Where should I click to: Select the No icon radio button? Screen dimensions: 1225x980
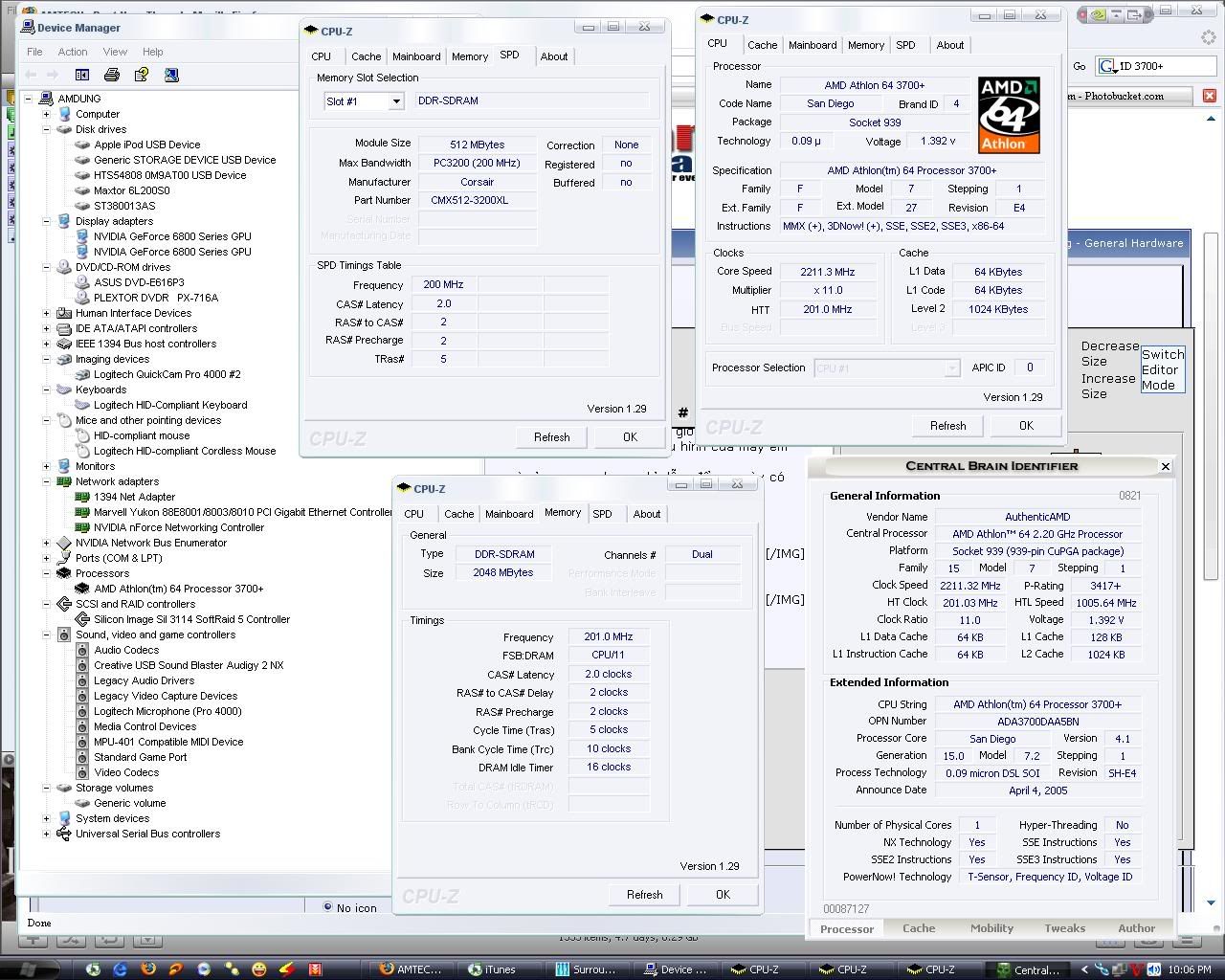(328, 907)
